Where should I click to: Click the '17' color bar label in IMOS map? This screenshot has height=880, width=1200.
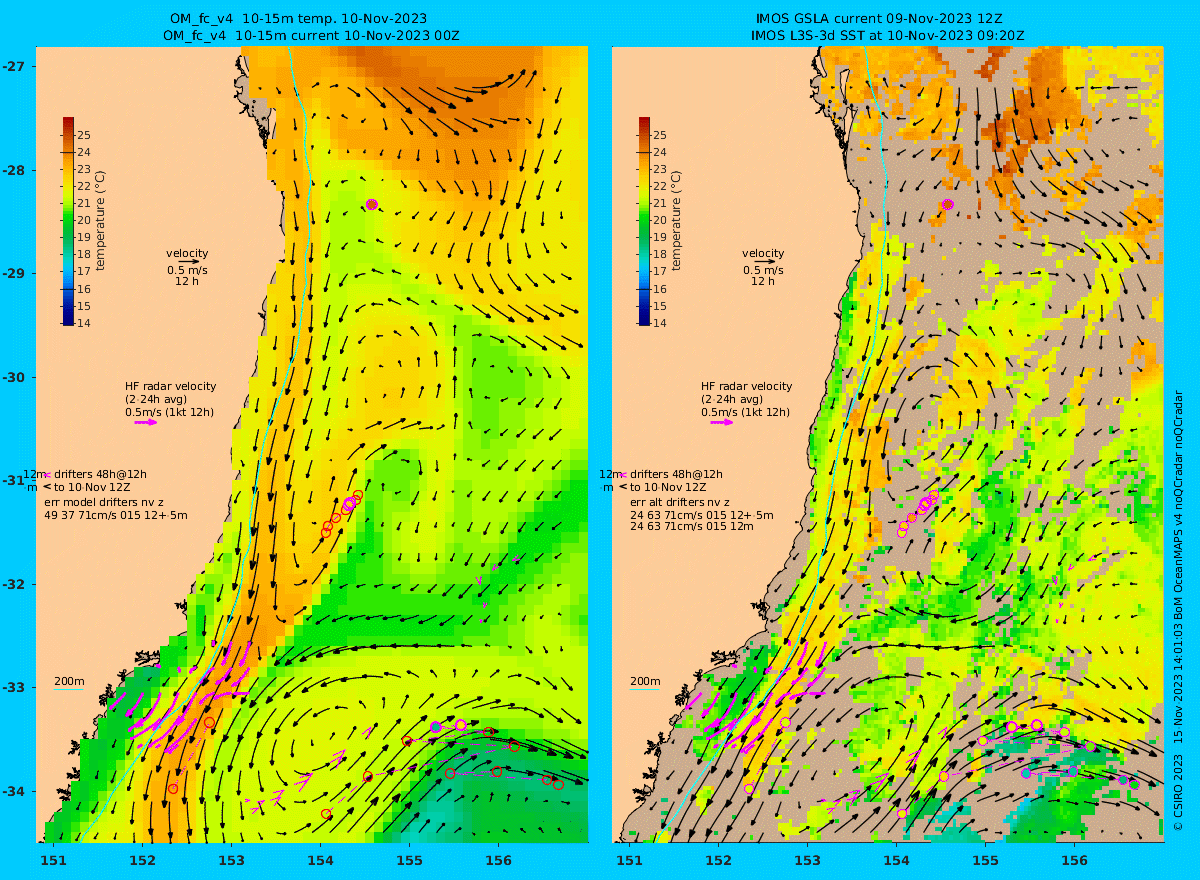tap(660, 271)
